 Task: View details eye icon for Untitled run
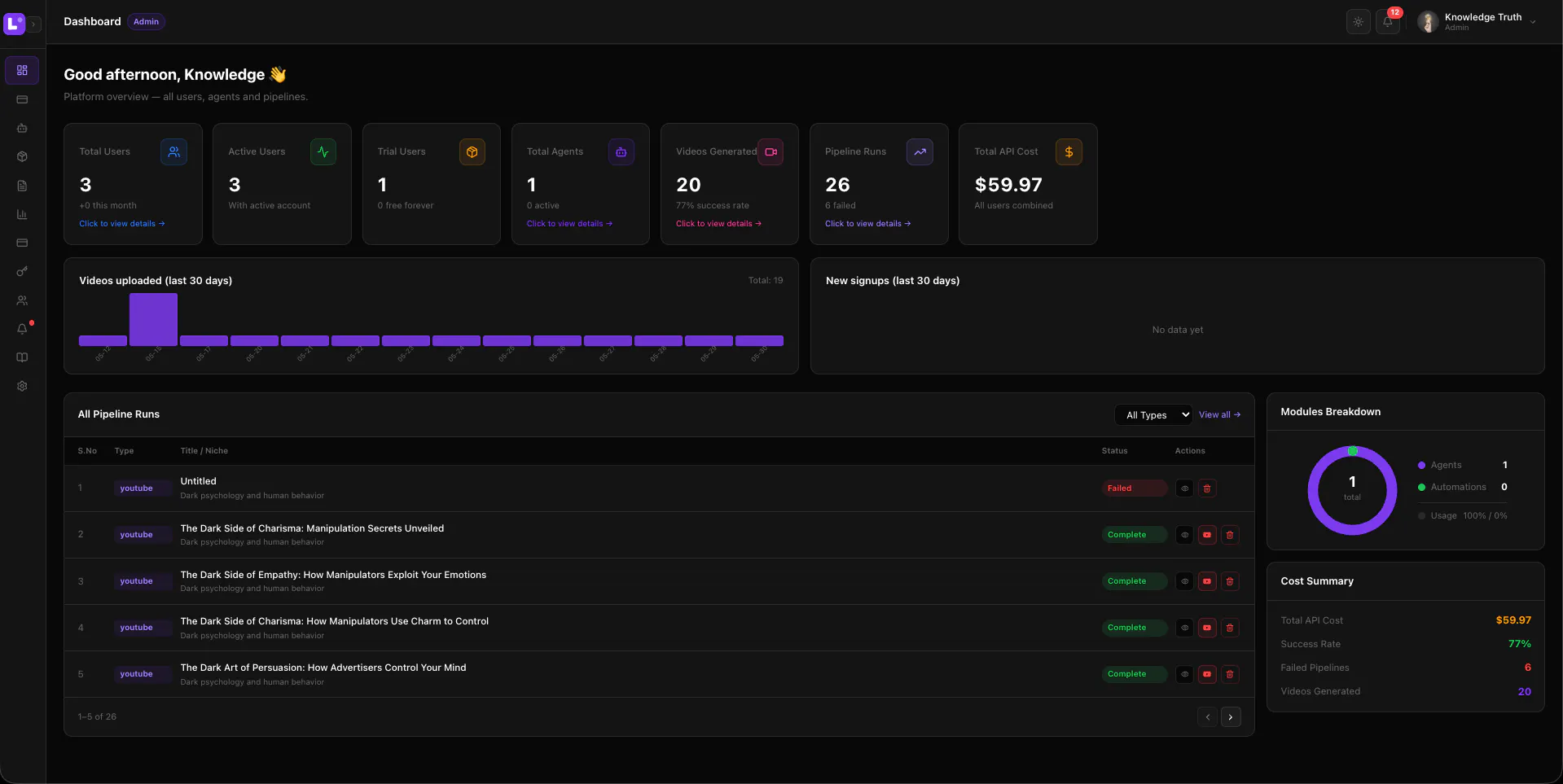pos(1184,488)
